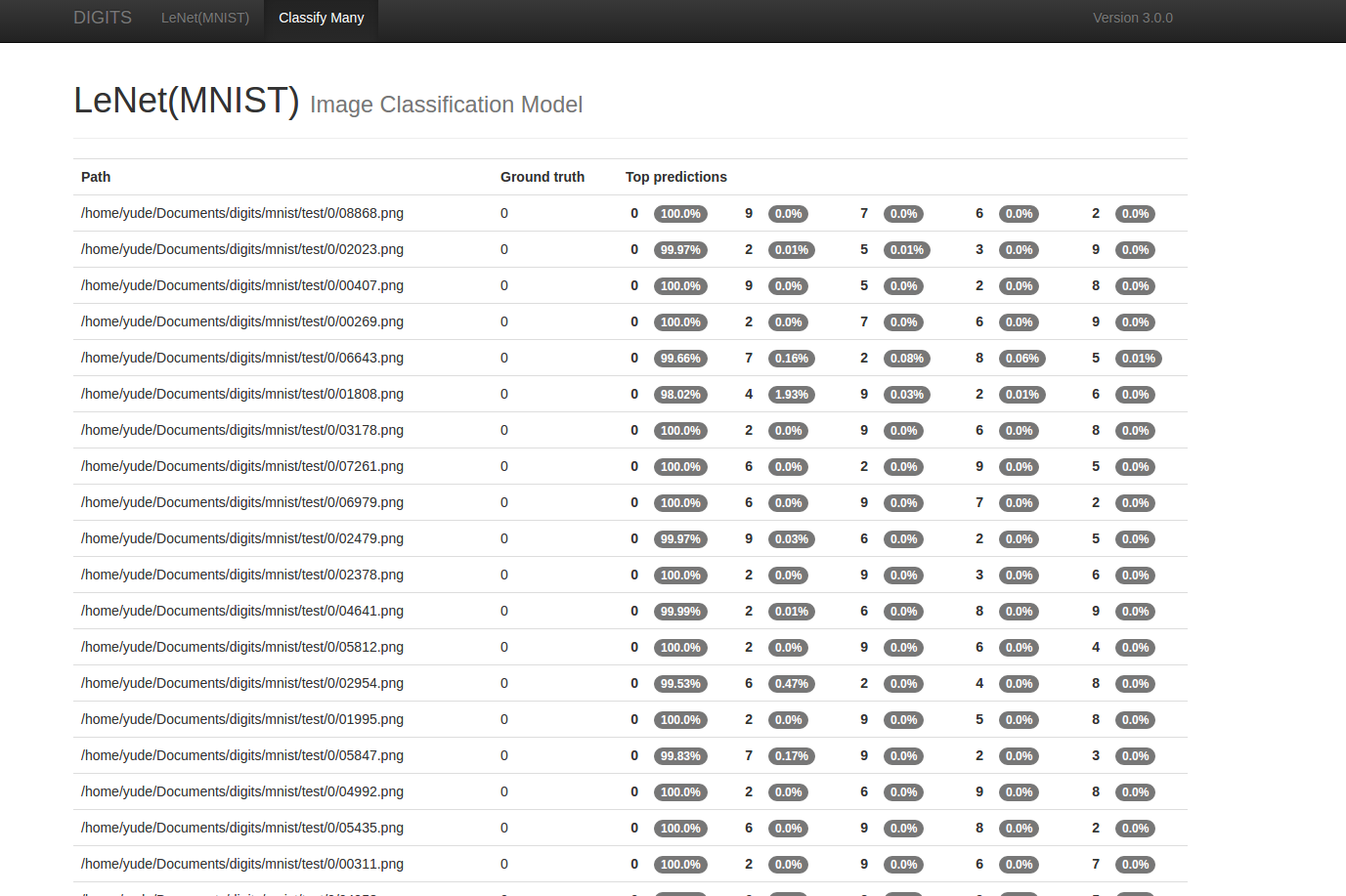Select path ending 08868.png

pyautogui.click(x=242, y=213)
